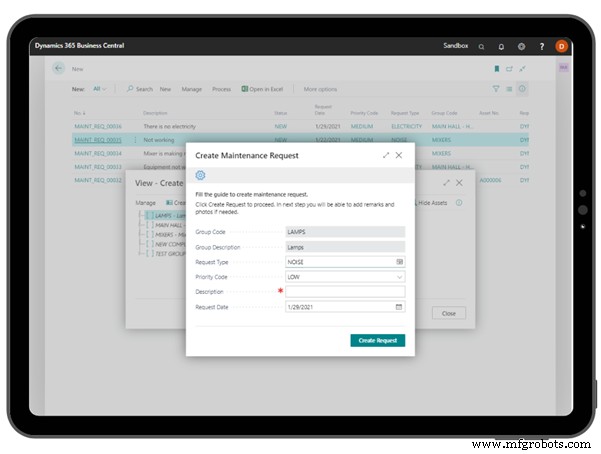Open the notifications bell in top bar
The image size is (601, 454).
pos(501,46)
